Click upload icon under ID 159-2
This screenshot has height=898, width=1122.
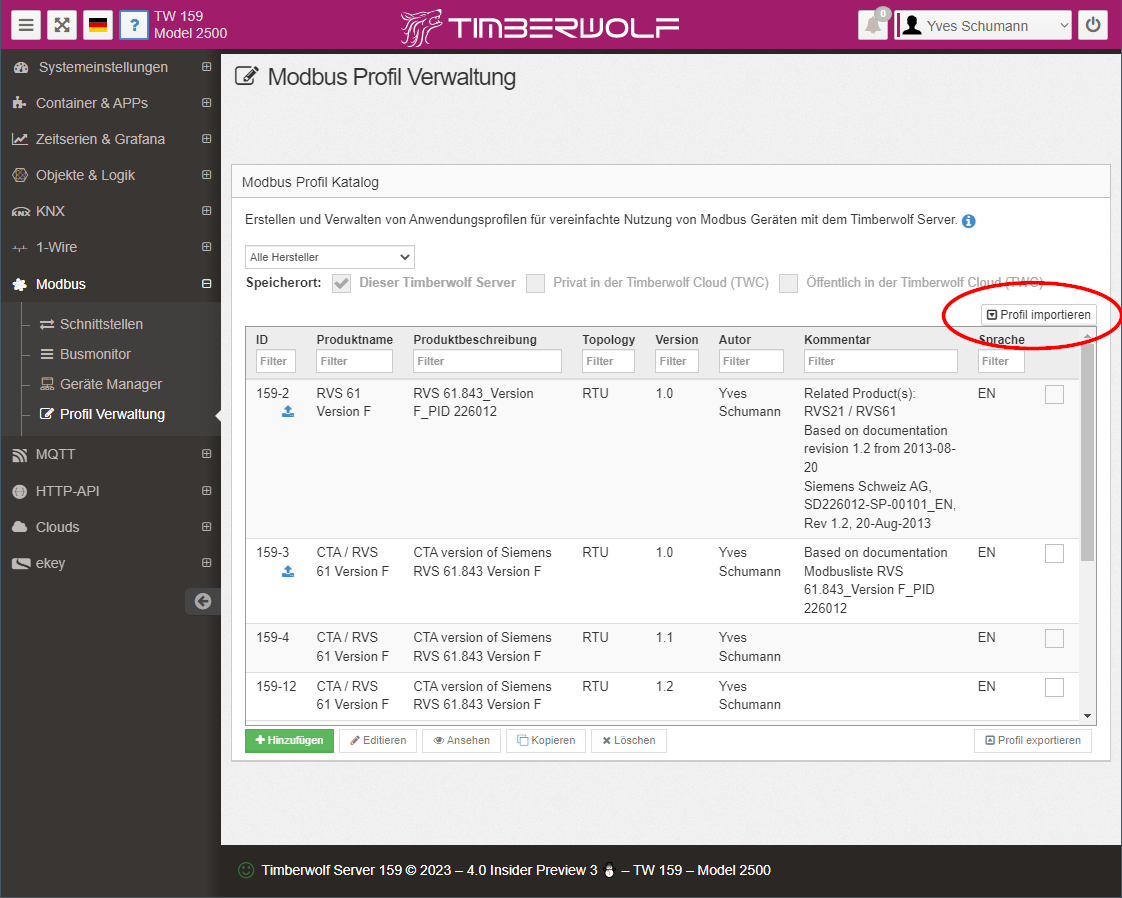click(288, 411)
